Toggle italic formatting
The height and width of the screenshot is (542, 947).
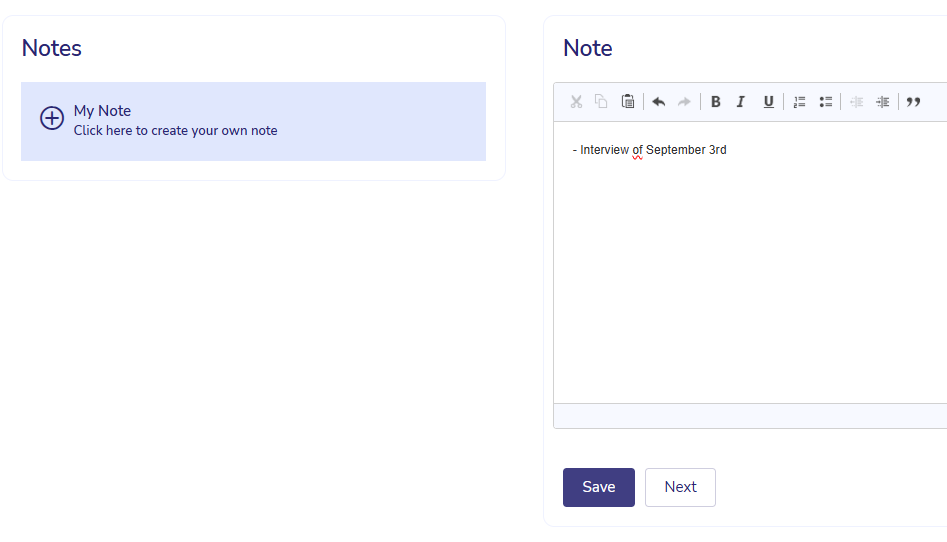pos(741,102)
